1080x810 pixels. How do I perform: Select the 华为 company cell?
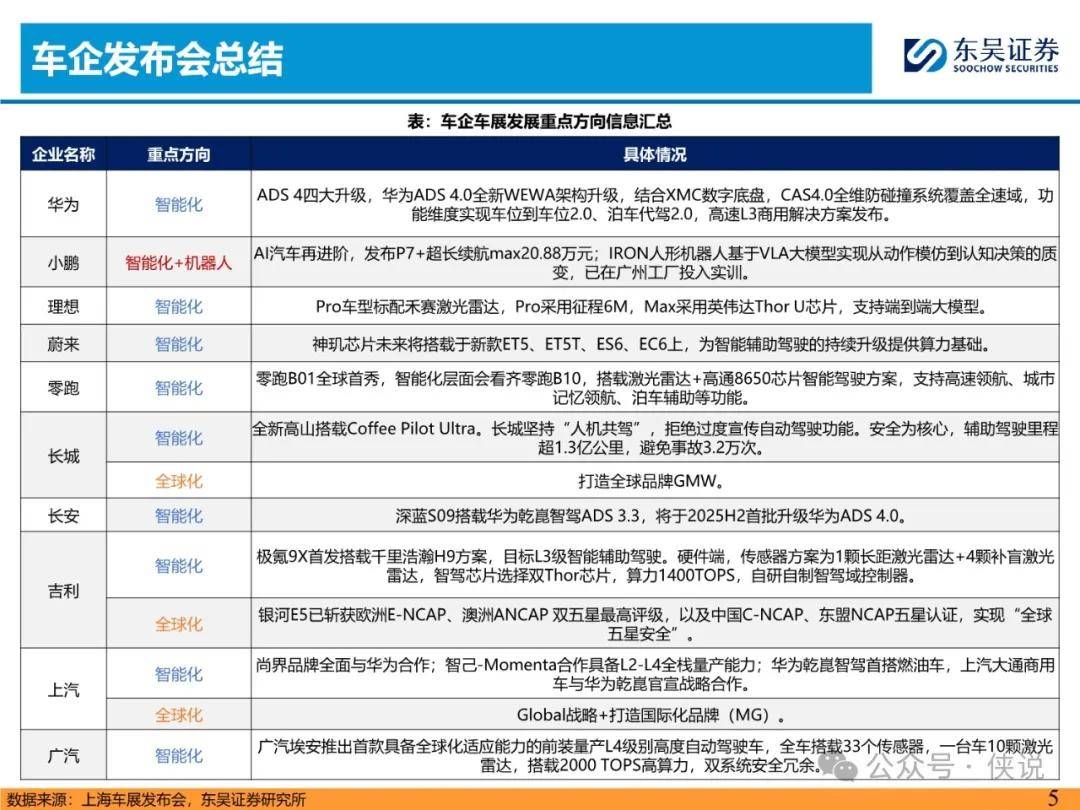click(x=63, y=205)
